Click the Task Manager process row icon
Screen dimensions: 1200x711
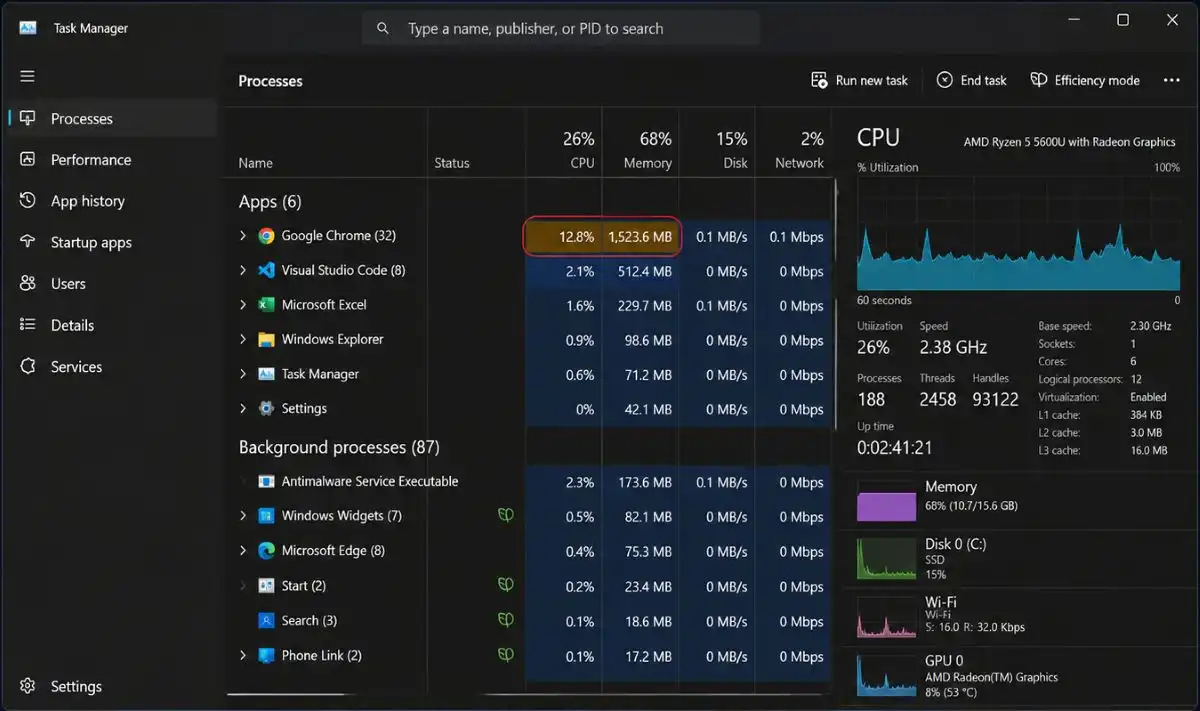(x=266, y=374)
